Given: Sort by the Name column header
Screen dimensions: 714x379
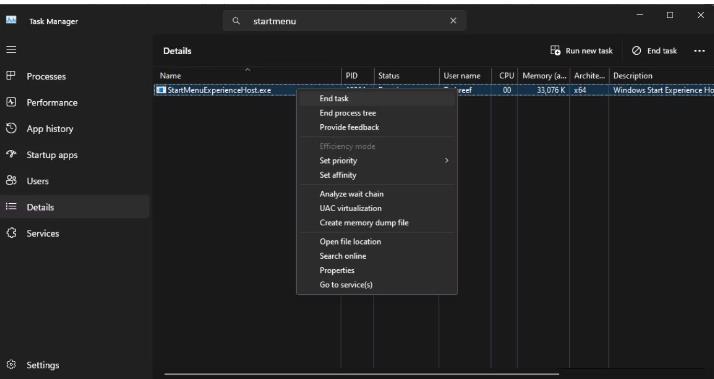Looking at the screenshot, I should 248,76.
